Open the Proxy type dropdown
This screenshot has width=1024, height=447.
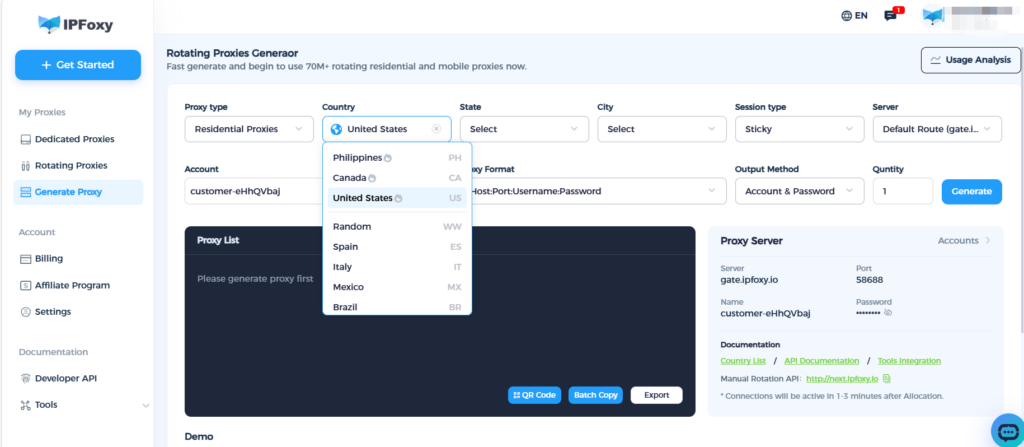249,129
